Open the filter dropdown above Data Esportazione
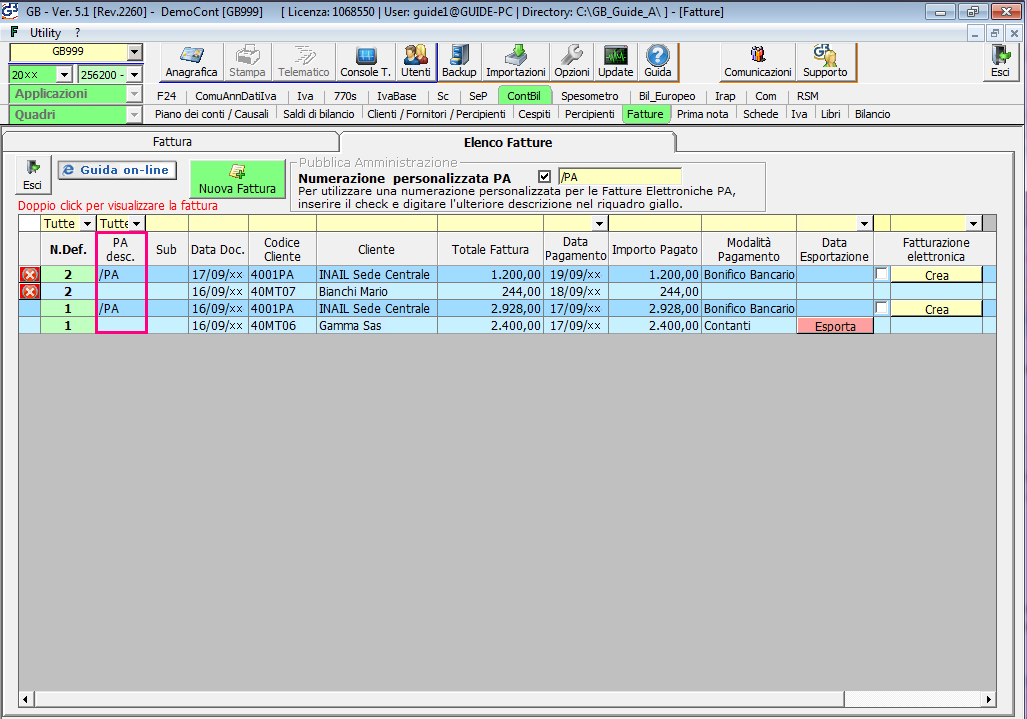 point(865,223)
